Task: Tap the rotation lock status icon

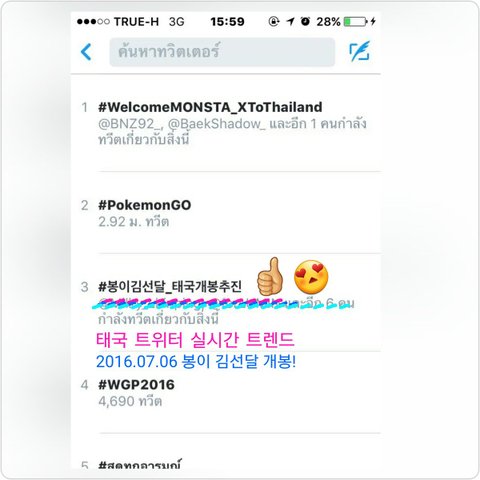Action: [274, 22]
